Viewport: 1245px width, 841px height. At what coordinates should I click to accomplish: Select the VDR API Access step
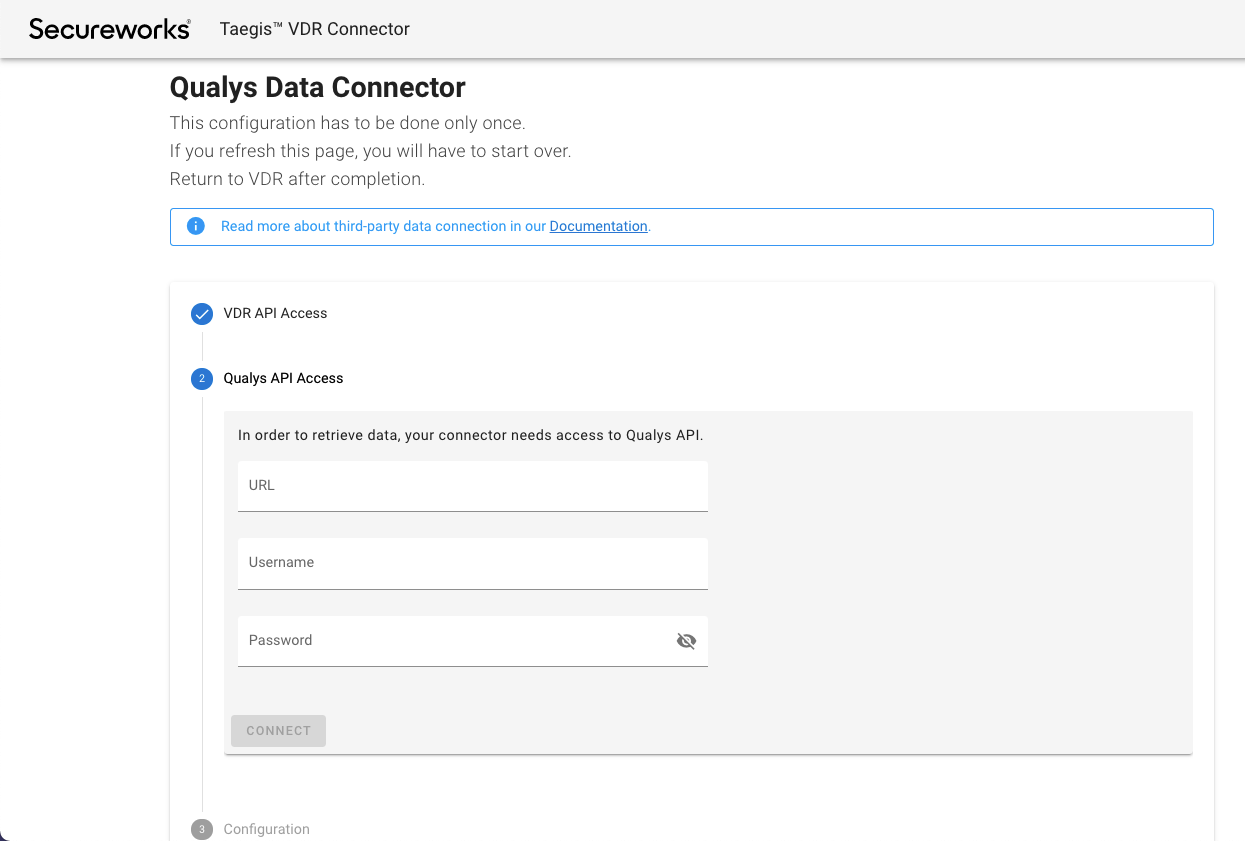point(275,313)
